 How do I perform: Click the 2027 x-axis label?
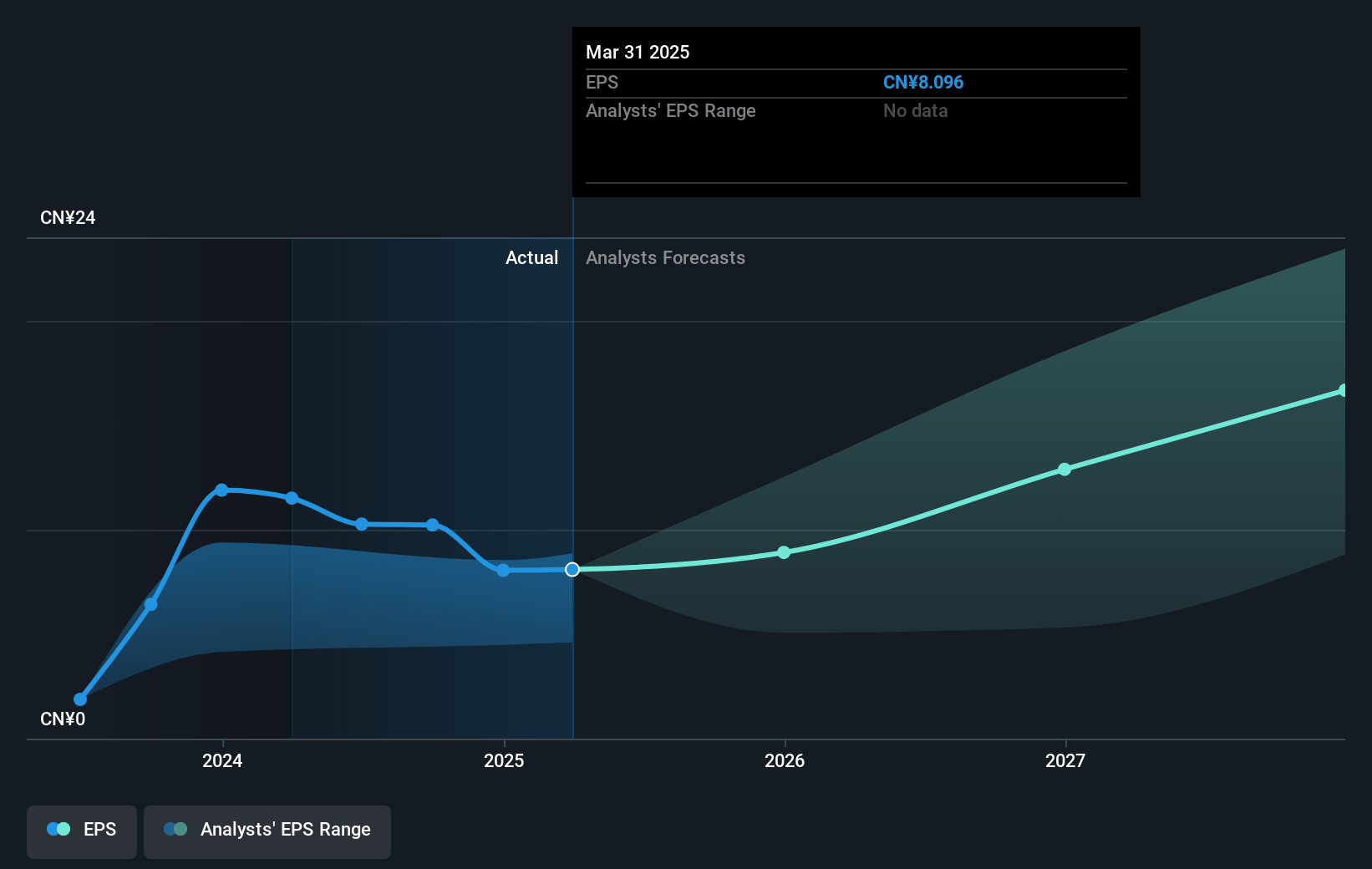coord(1065,760)
